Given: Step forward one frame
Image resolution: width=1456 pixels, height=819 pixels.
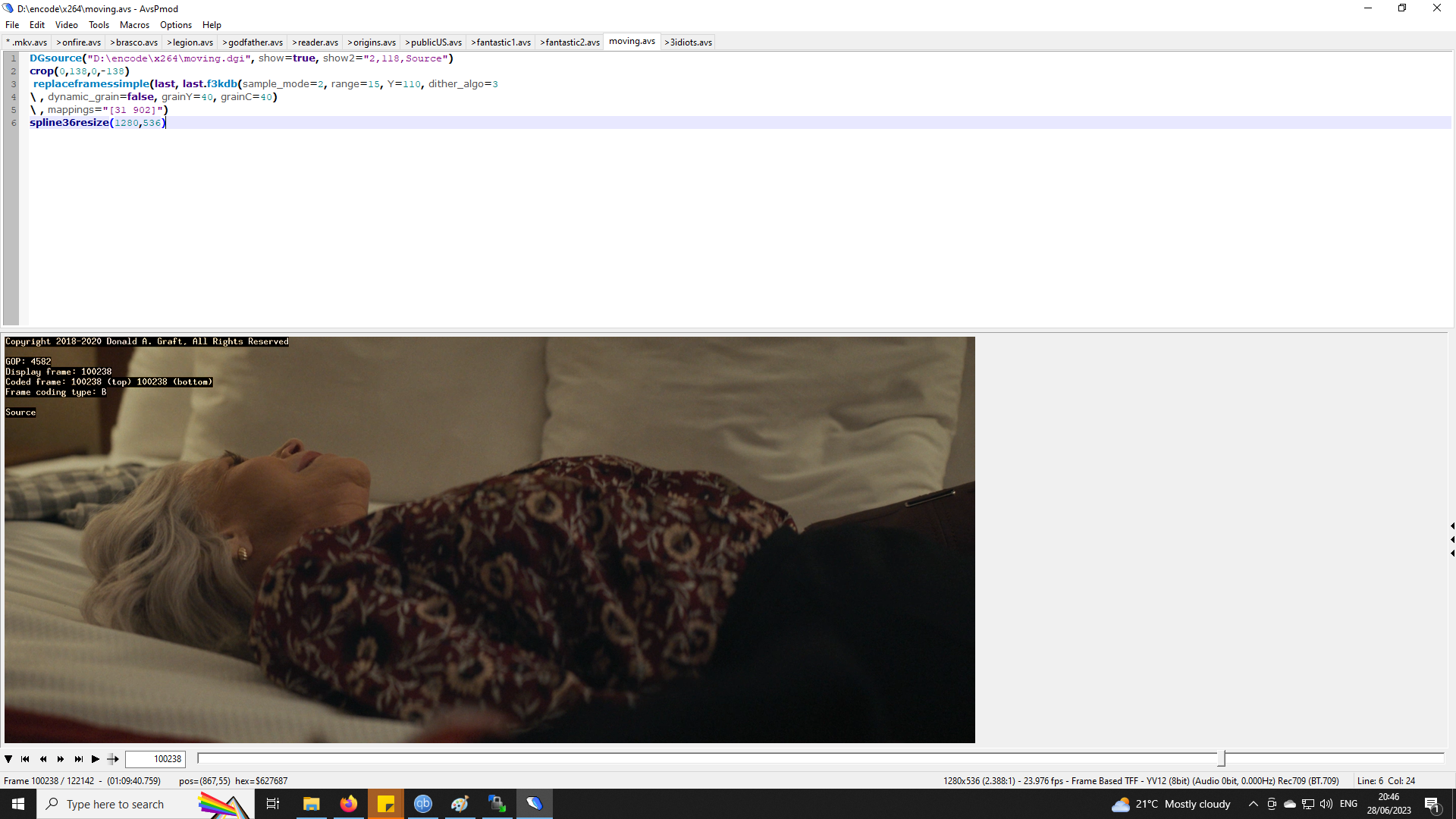Looking at the screenshot, I should [61, 759].
